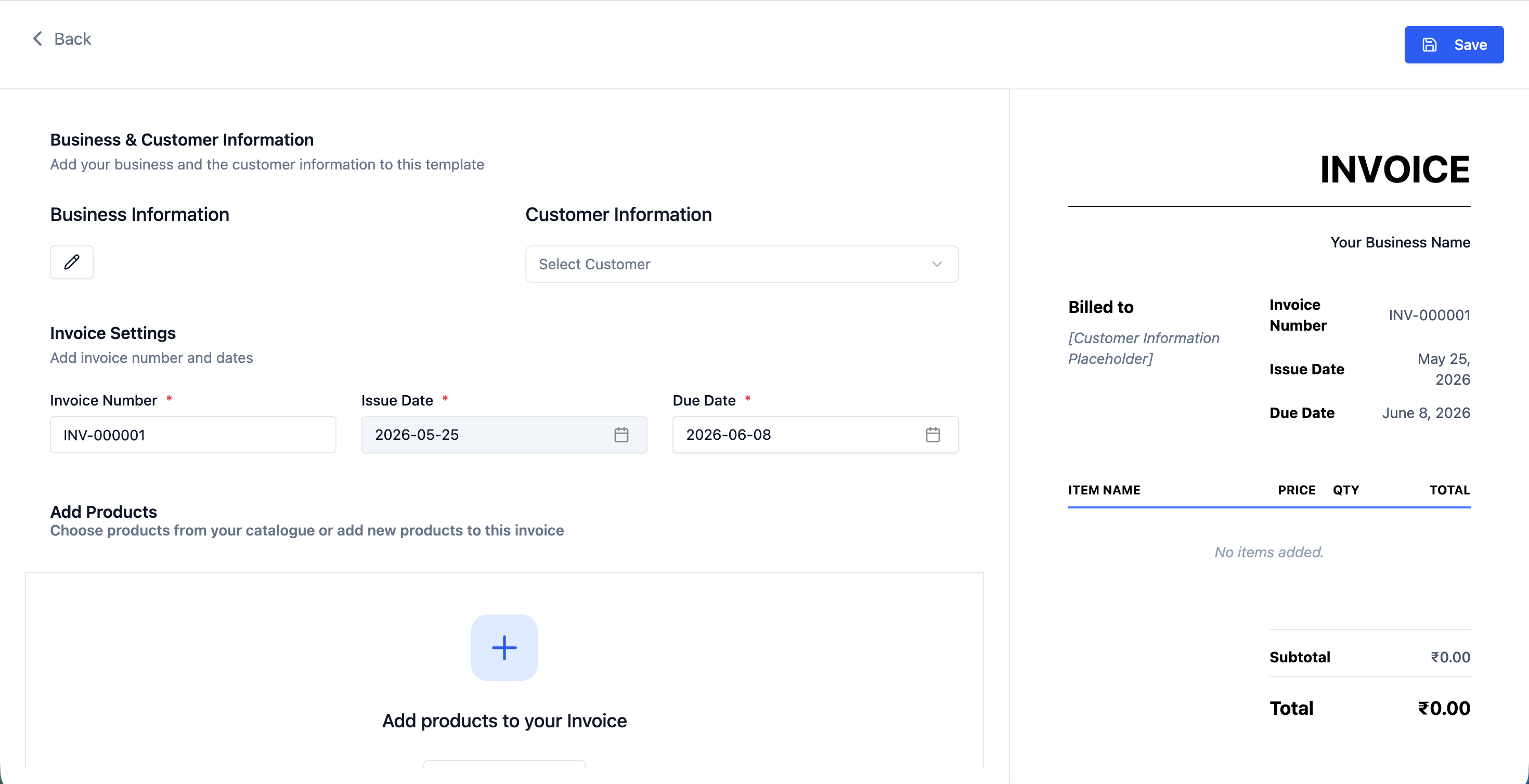Click the 'Add Products' section heading
Screen dimensions: 1529x784
(103, 512)
